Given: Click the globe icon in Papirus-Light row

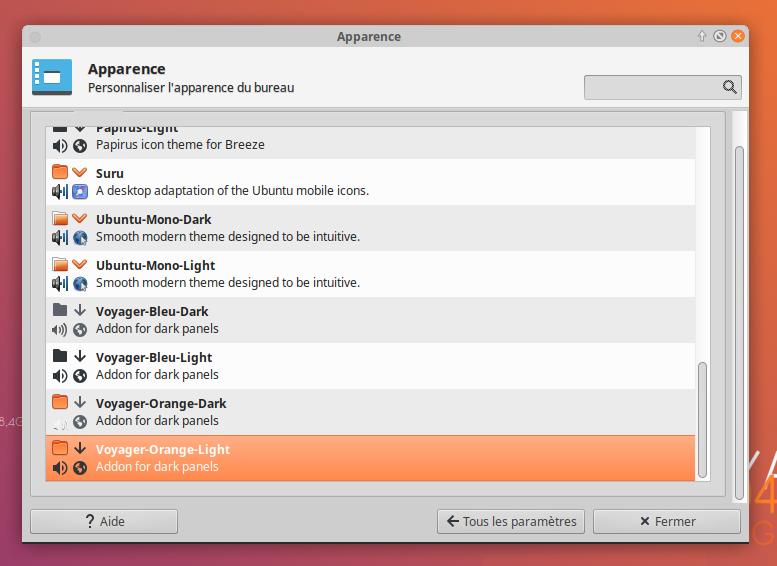Looking at the screenshot, I should coord(80,146).
